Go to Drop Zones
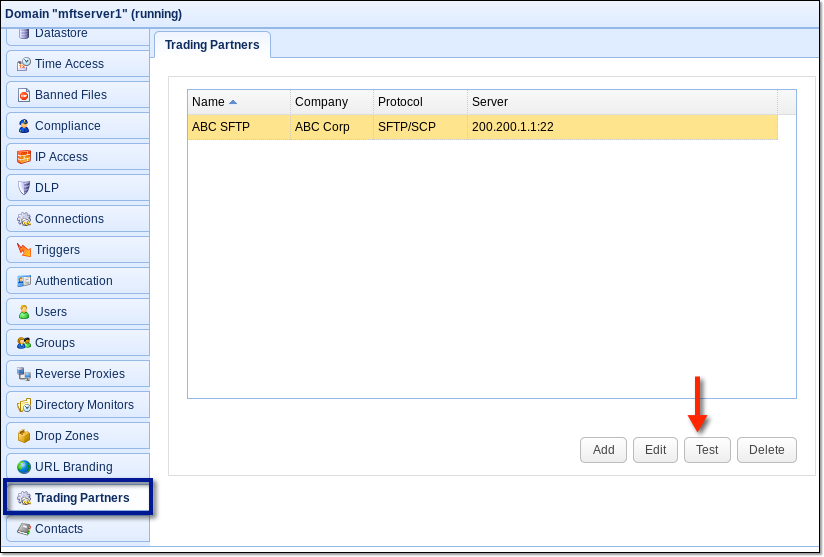Image resolution: width=824 pixels, height=557 pixels. [78, 436]
